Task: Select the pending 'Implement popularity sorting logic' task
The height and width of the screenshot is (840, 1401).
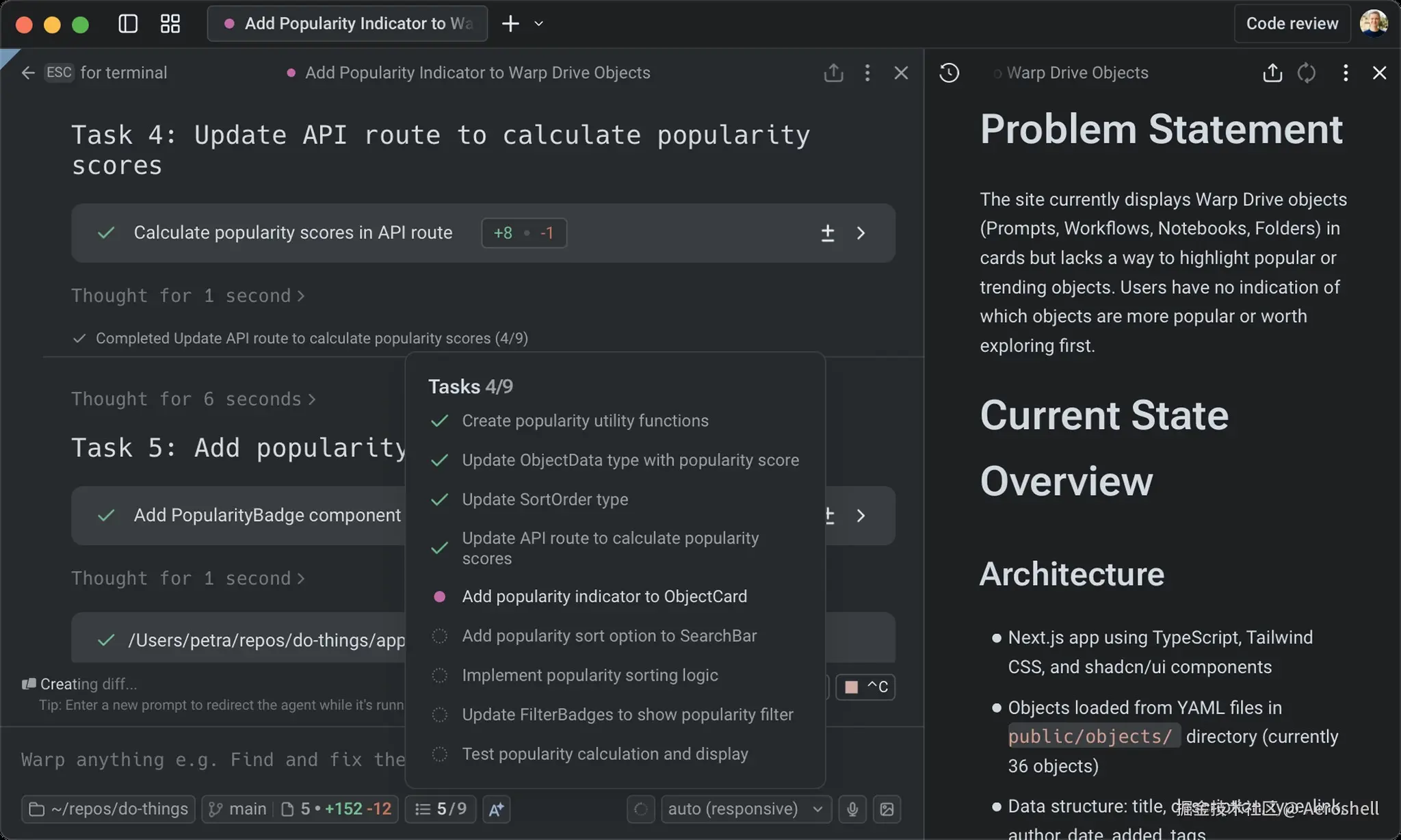Action: (590, 675)
